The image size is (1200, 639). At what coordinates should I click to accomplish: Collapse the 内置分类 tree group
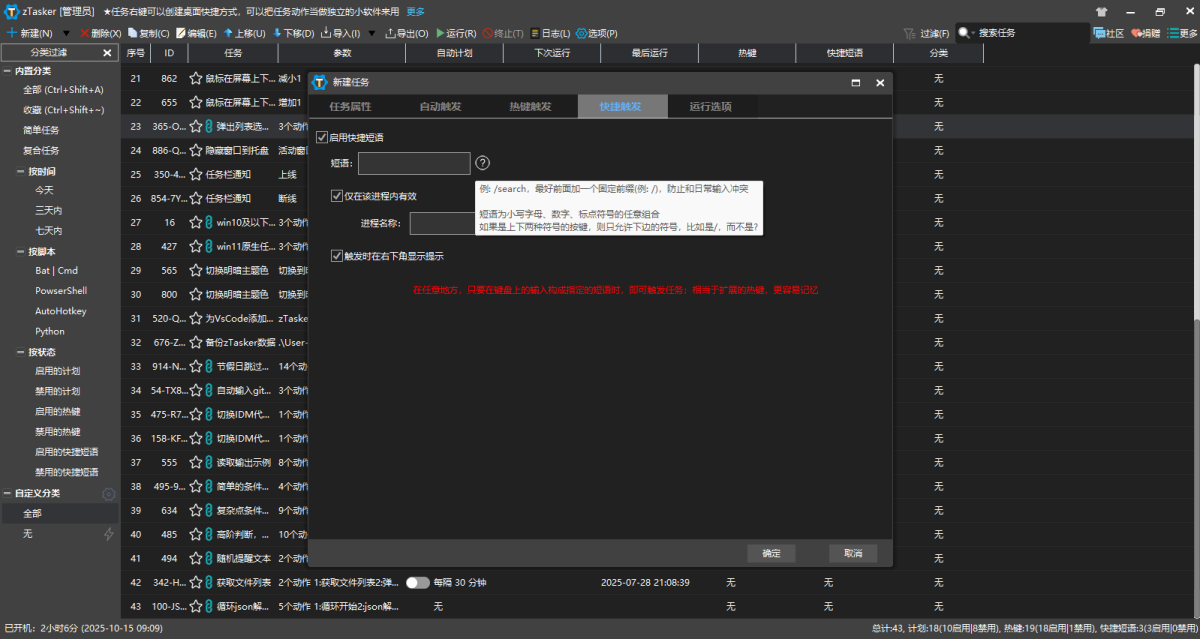(x=8, y=71)
